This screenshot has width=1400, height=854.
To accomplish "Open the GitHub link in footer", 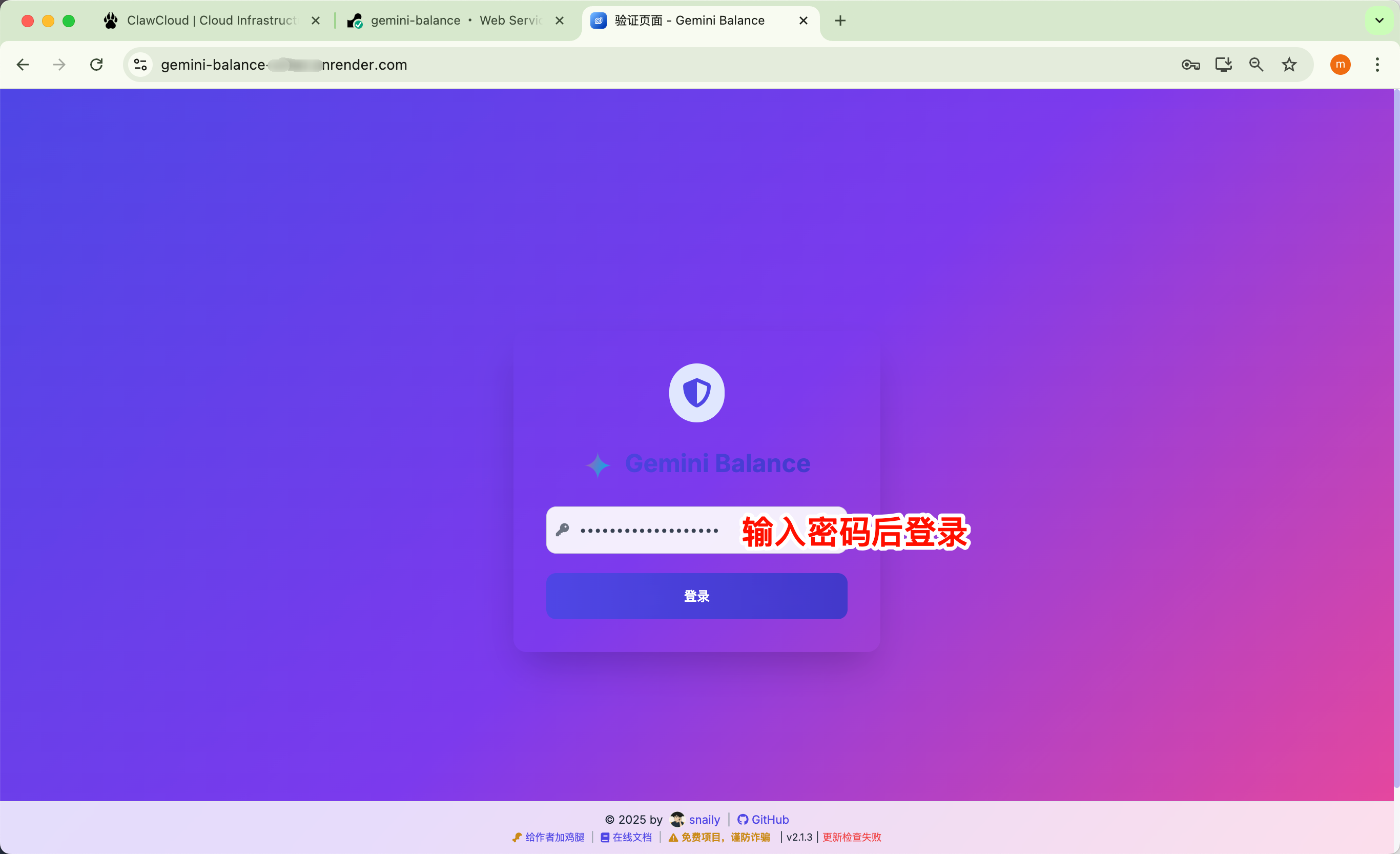I will 763,819.
